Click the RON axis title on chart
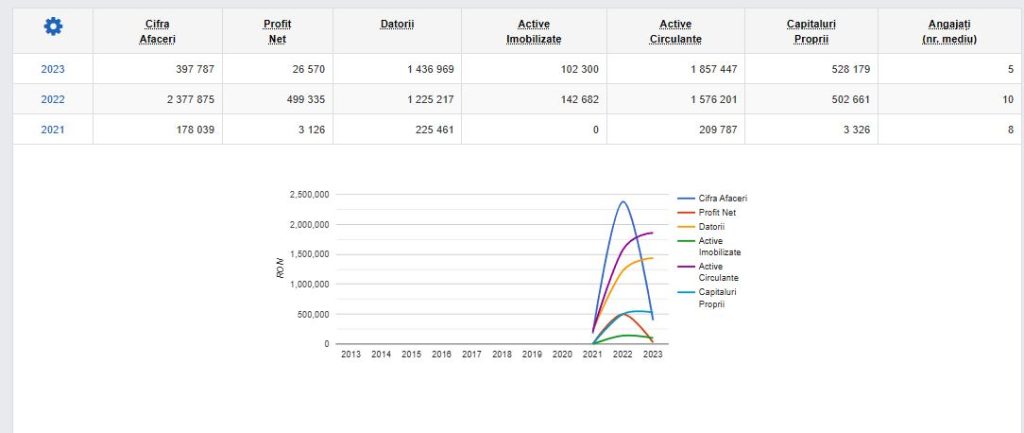 pyautogui.click(x=280, y=269)
